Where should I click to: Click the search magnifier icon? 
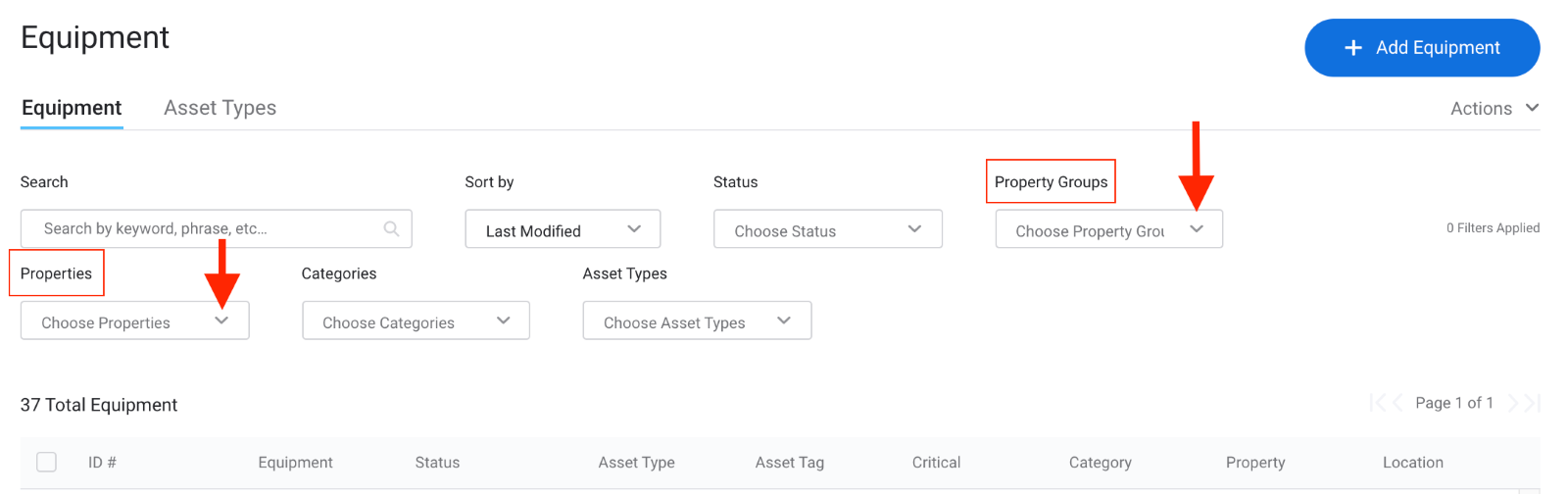391,229
